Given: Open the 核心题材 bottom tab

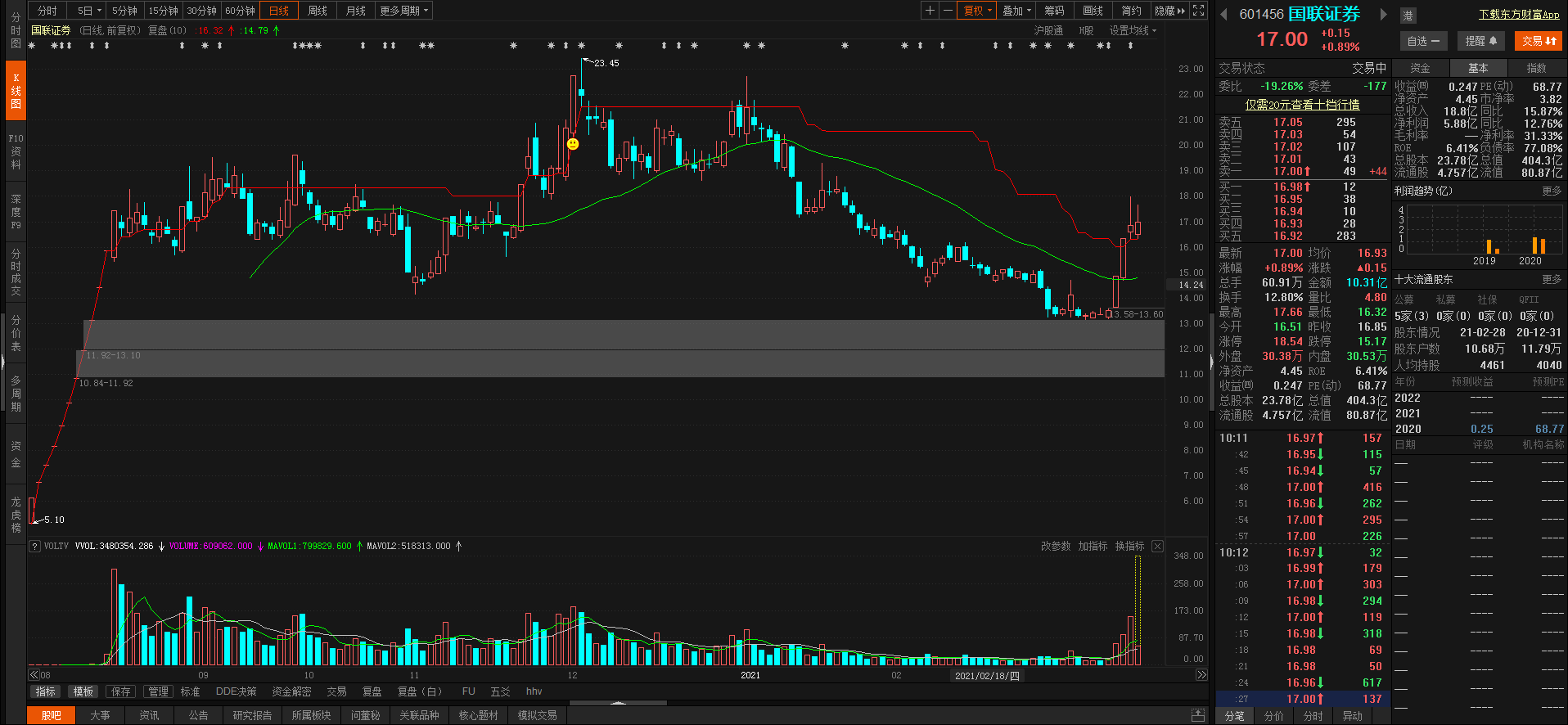Looking at the screenshot, I should point(478,715).
